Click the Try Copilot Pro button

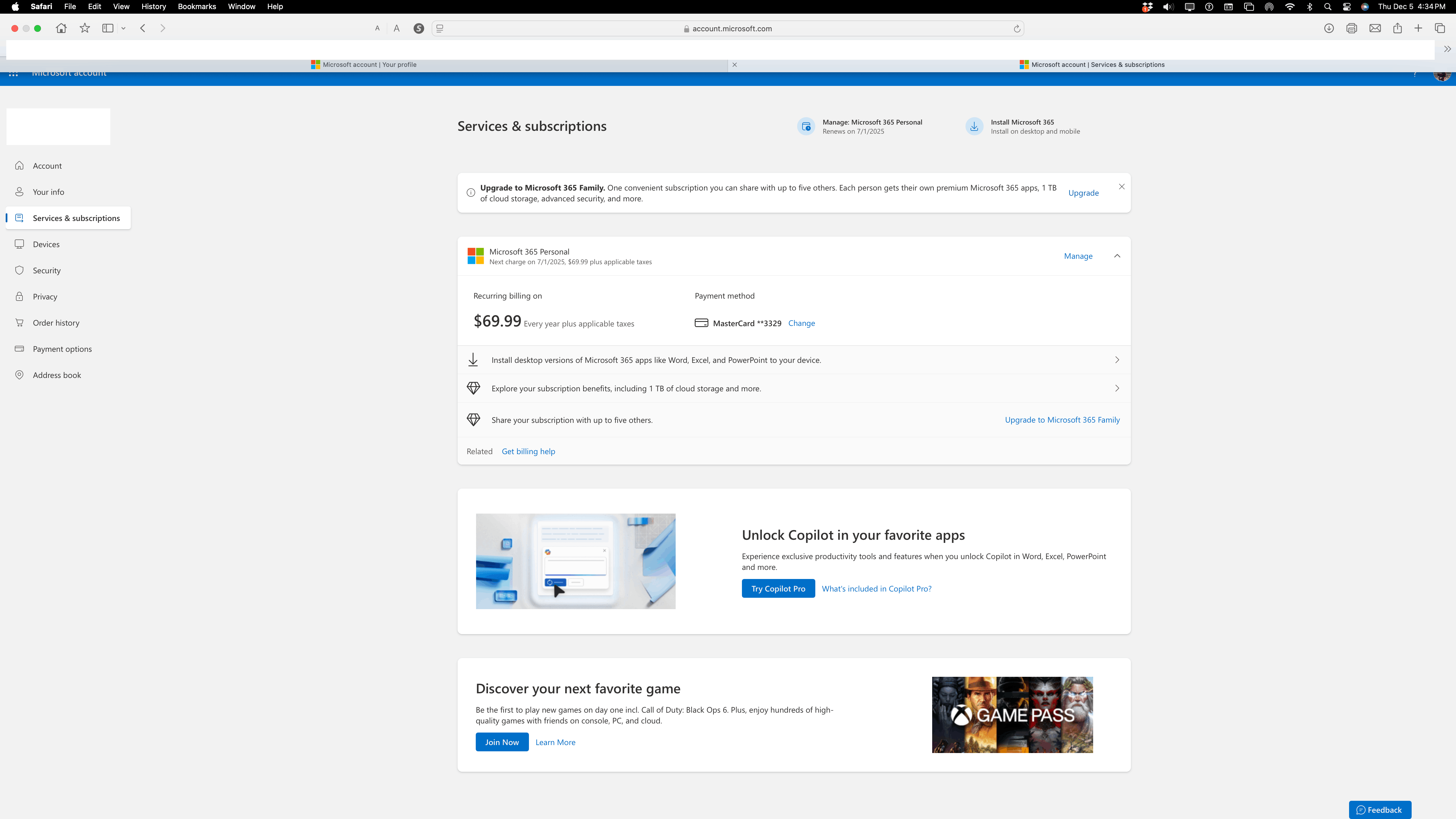click(778, 588)
